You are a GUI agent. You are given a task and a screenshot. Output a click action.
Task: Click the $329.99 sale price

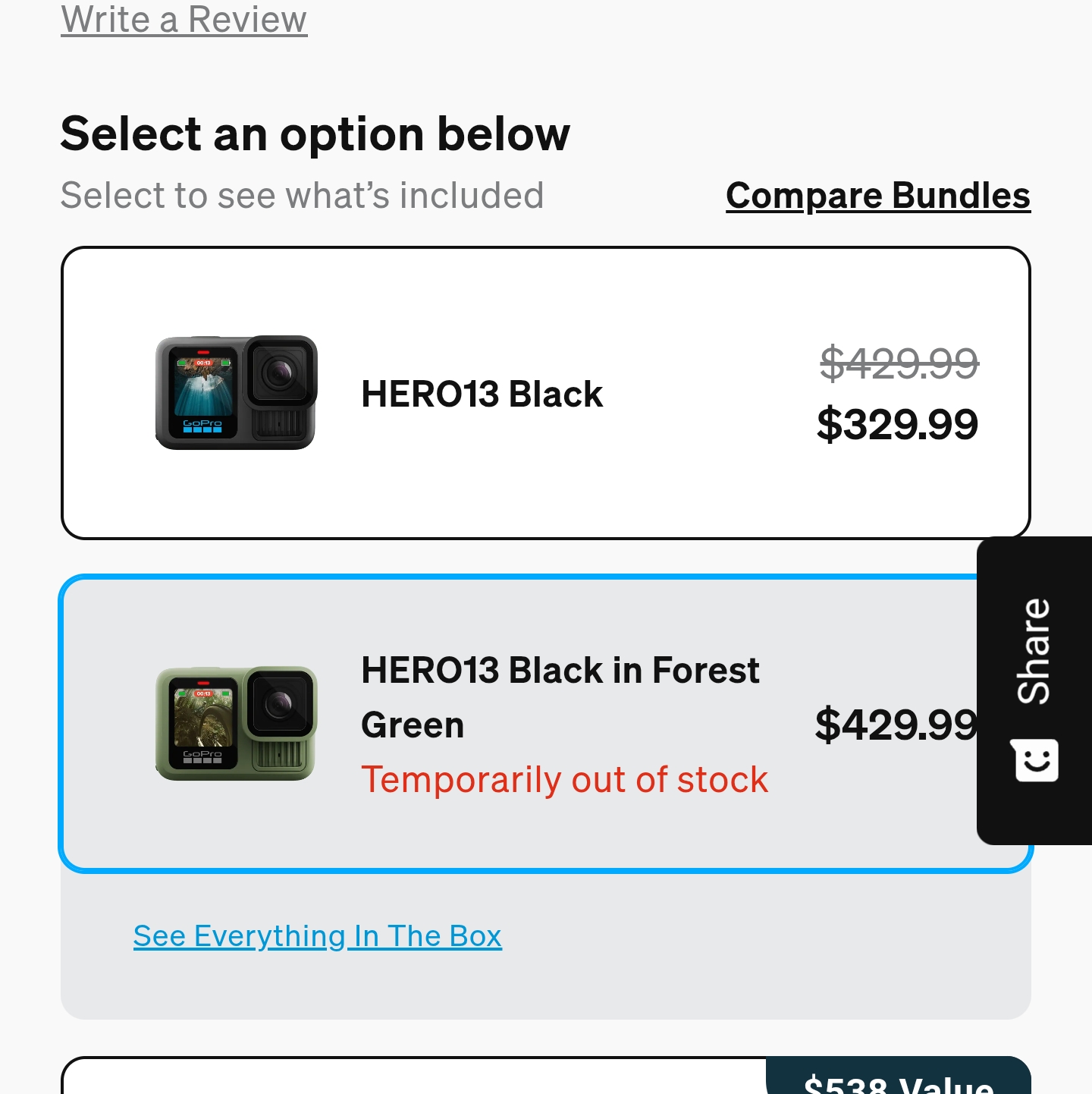pyautogui.click(x=897, y=424)
